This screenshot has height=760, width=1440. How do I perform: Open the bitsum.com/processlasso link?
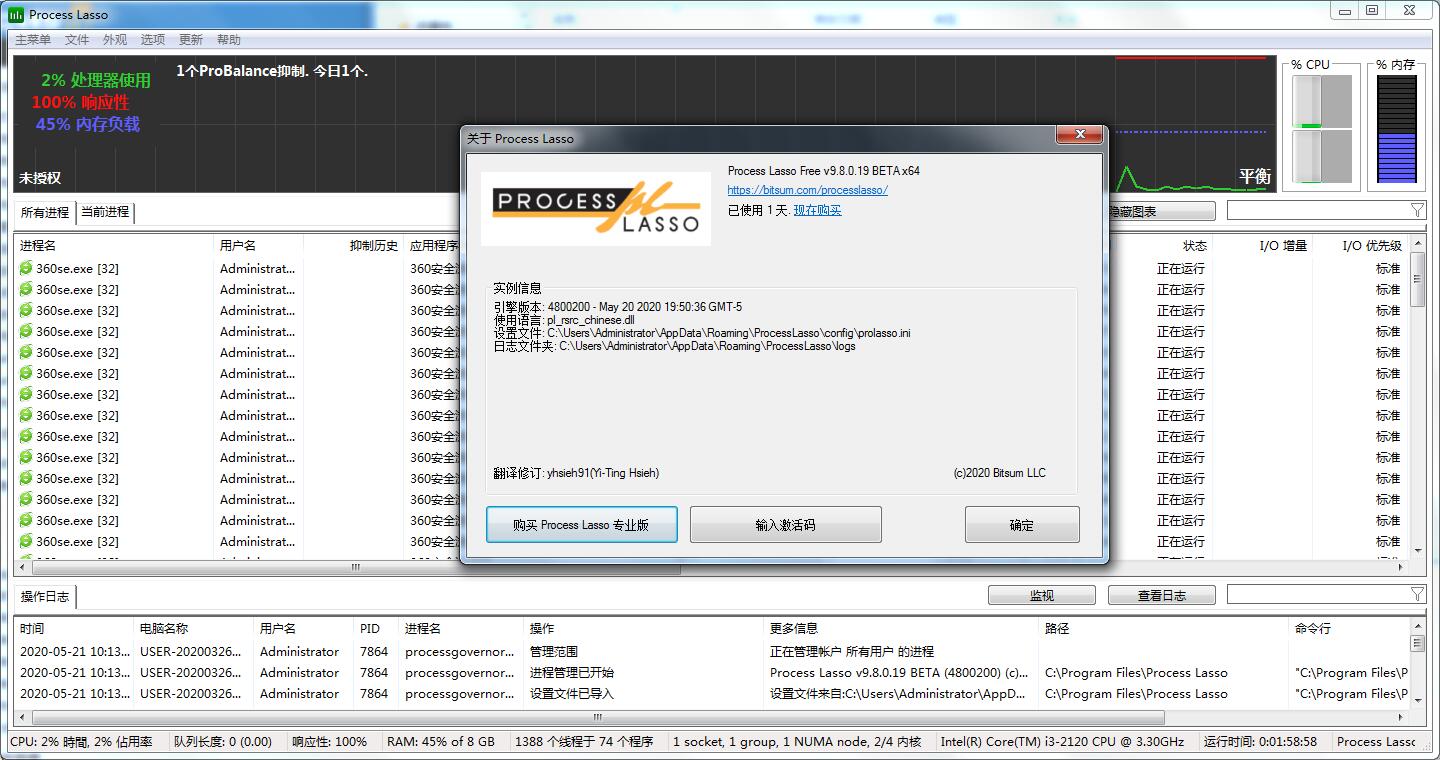point(808,190)
